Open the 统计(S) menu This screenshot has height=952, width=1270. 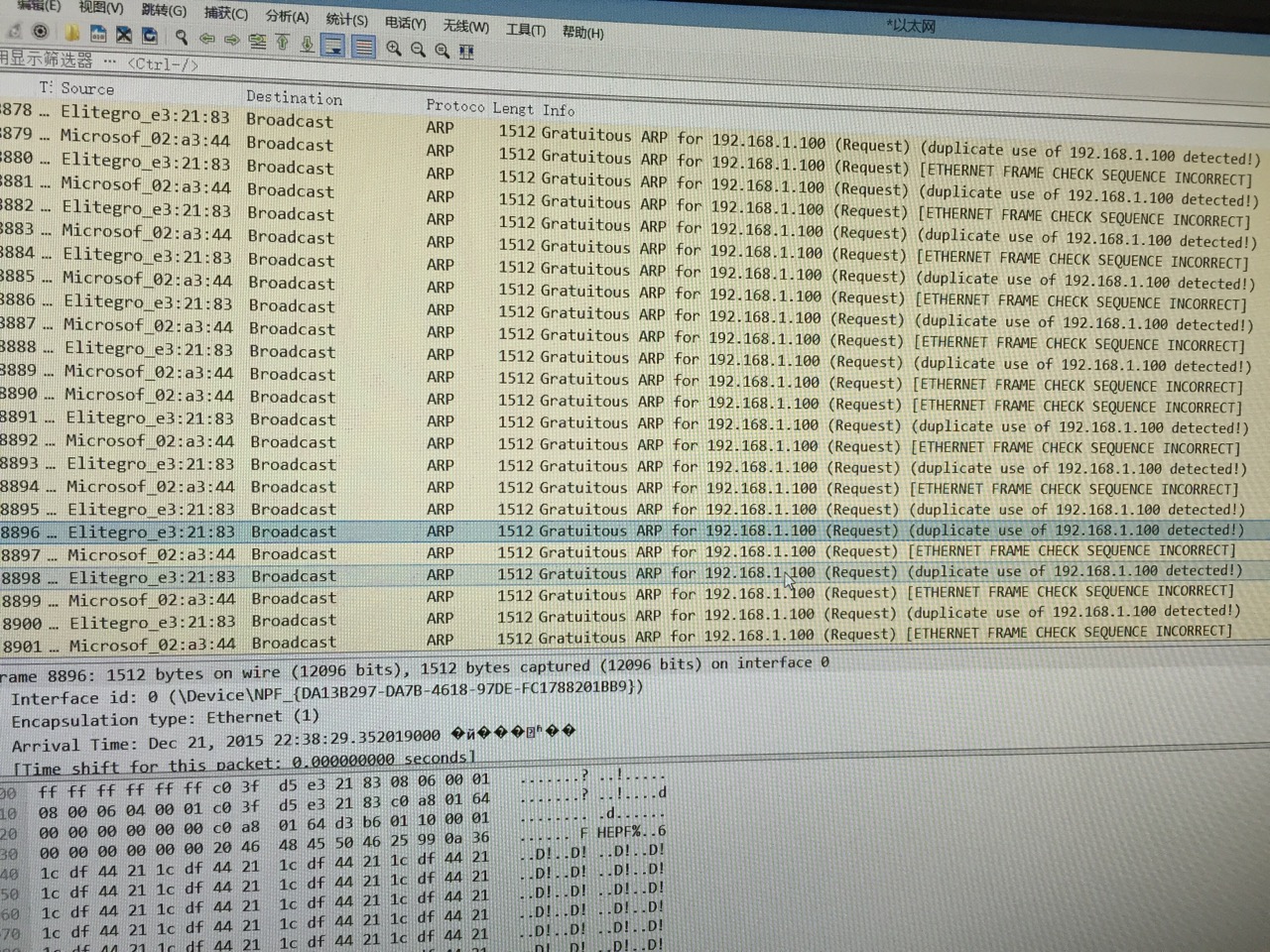pyautogui.click(x=346, y=19)
